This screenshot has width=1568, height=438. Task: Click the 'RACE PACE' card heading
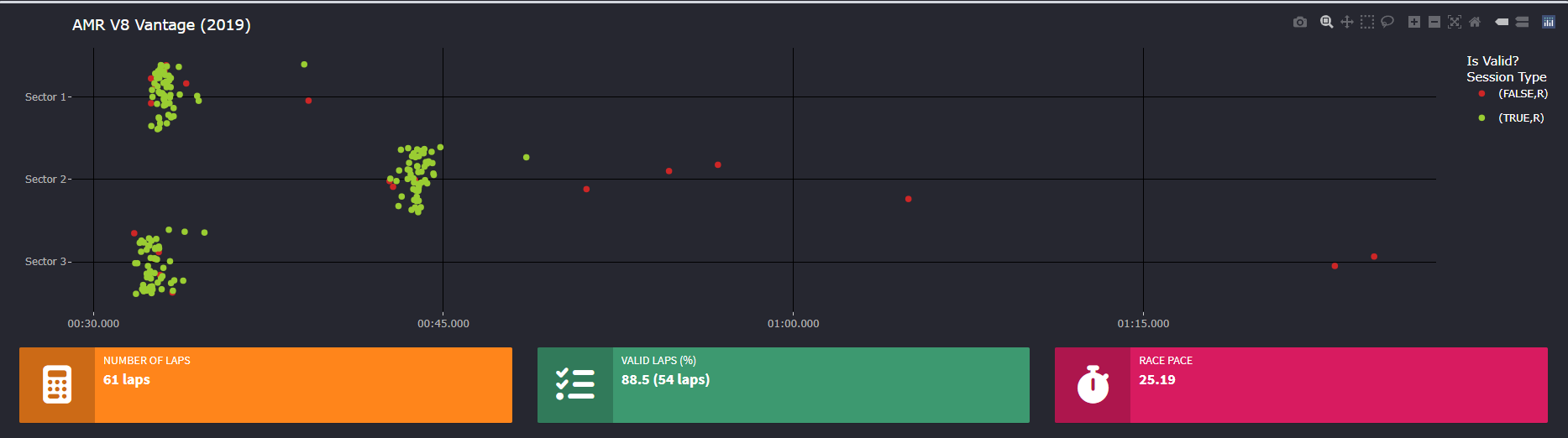pyautogui.click(x=1166, y=361)
